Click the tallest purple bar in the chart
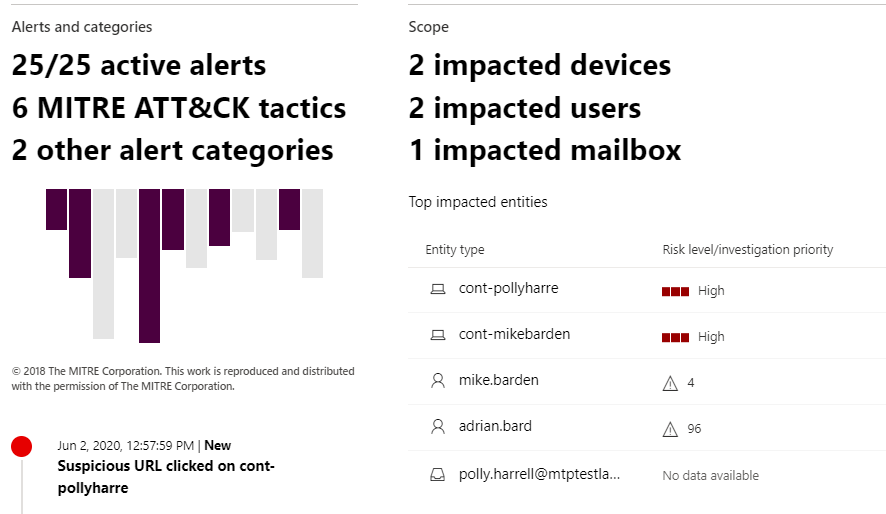Image resolution: width=886 pixels, height=514 pixels. click(150, 265)
